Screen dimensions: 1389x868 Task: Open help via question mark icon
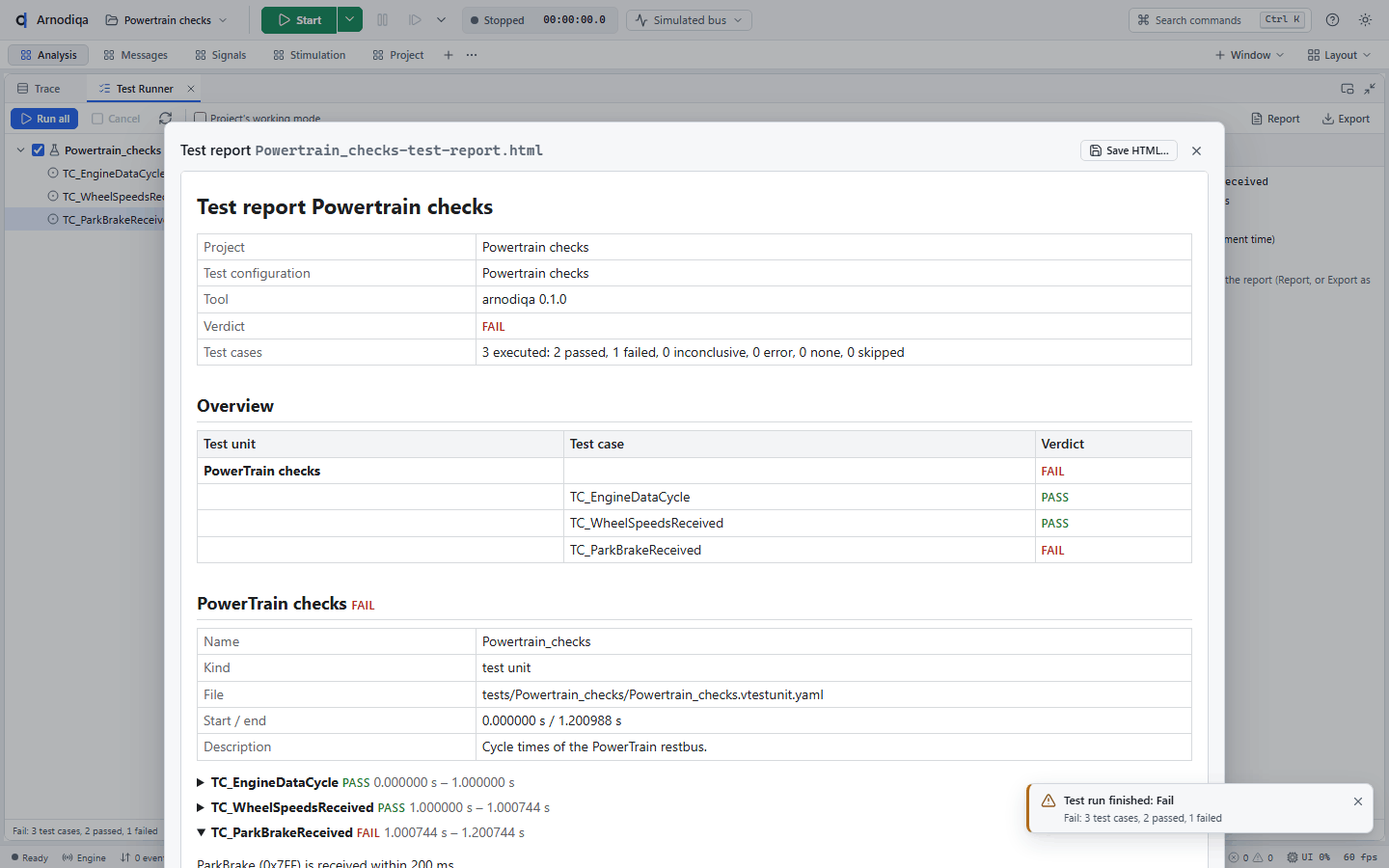click(1332, 20)
